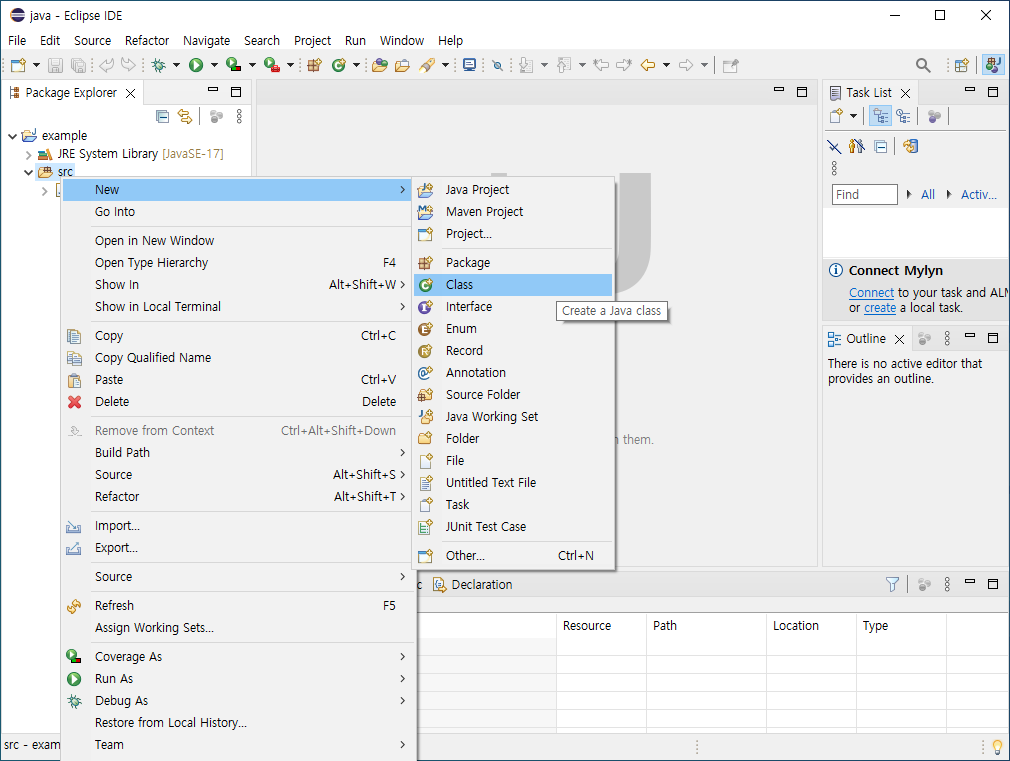
Task: Click the New Java Class toolbar icon
Action: click(339, 65)
